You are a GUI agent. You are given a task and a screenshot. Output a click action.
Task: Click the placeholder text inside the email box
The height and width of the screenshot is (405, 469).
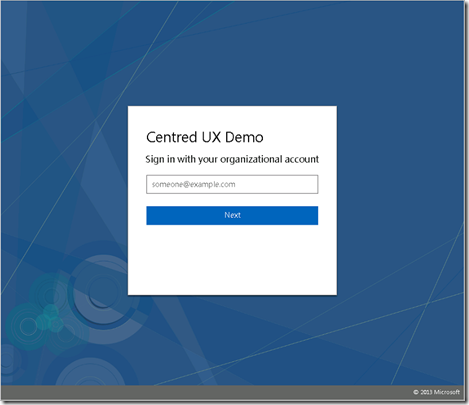point(194,184)
